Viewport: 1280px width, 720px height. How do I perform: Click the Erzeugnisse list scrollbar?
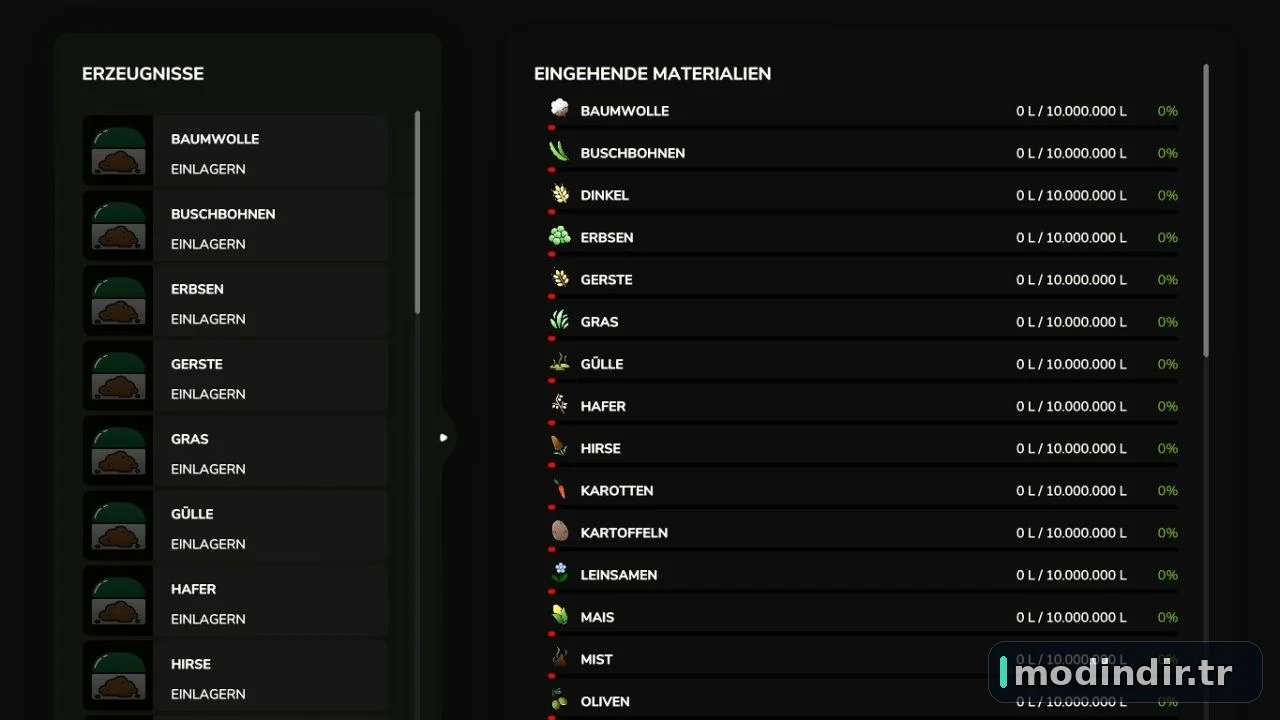(417, 212)
